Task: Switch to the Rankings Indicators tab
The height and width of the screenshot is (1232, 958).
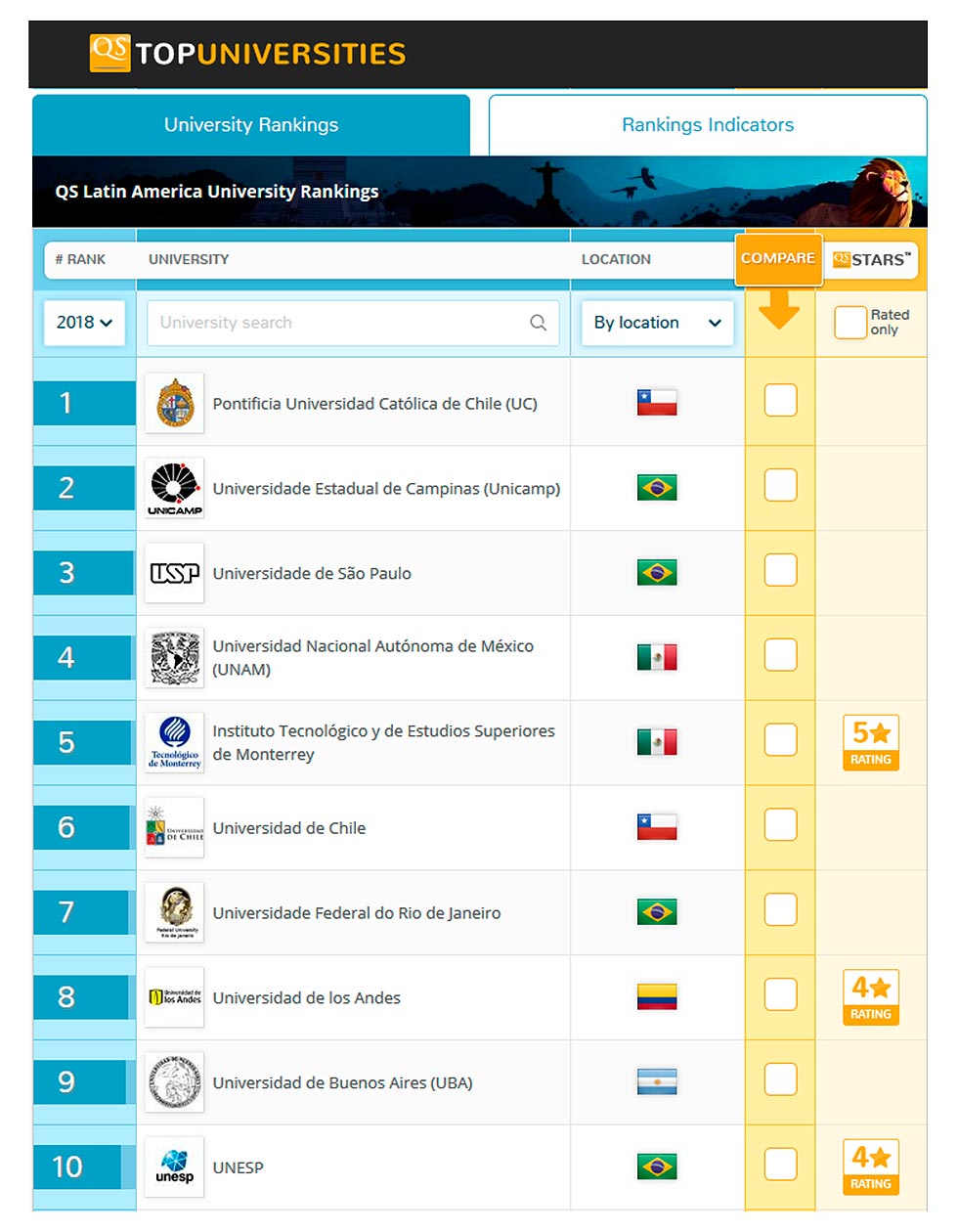Action: (x=708, y=125)
